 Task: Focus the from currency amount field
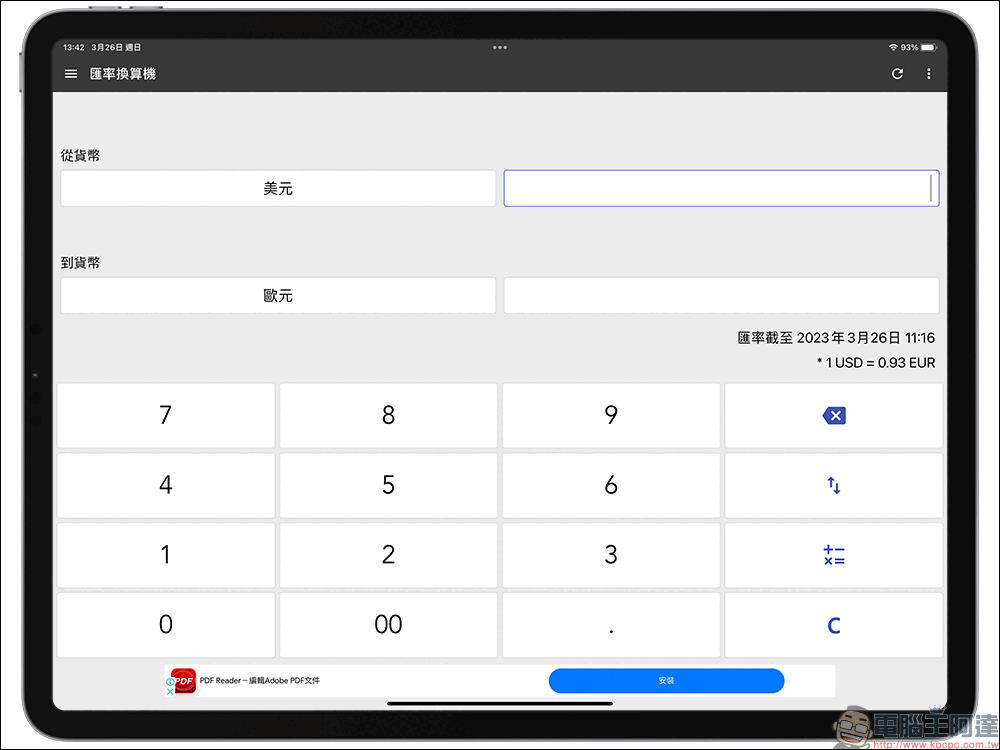click(x=721, y=188)
